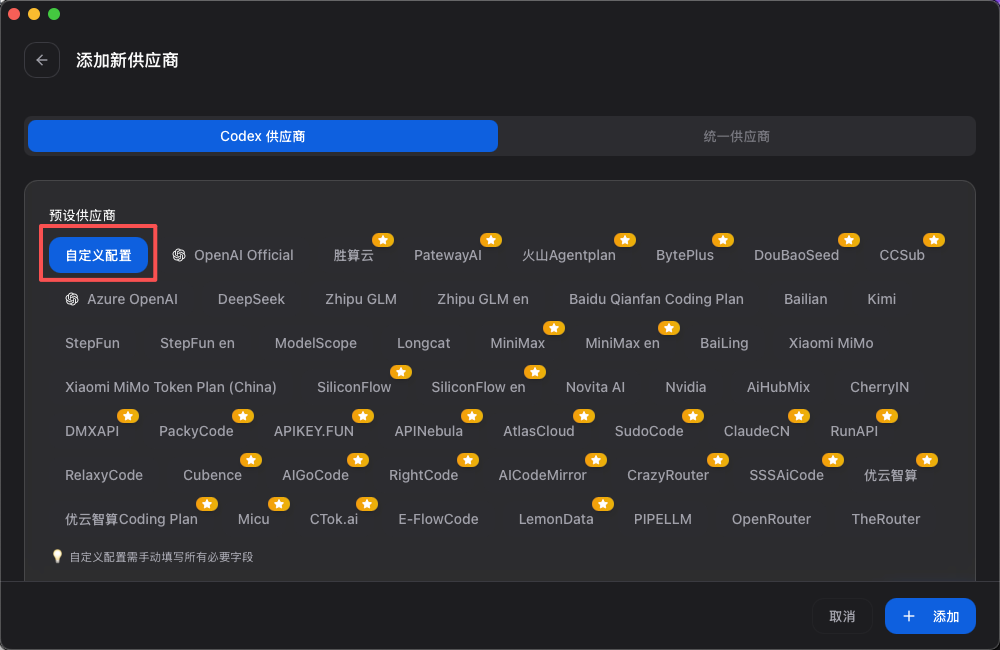
Task: Pick the MiniMax provider
Action: 517,343
